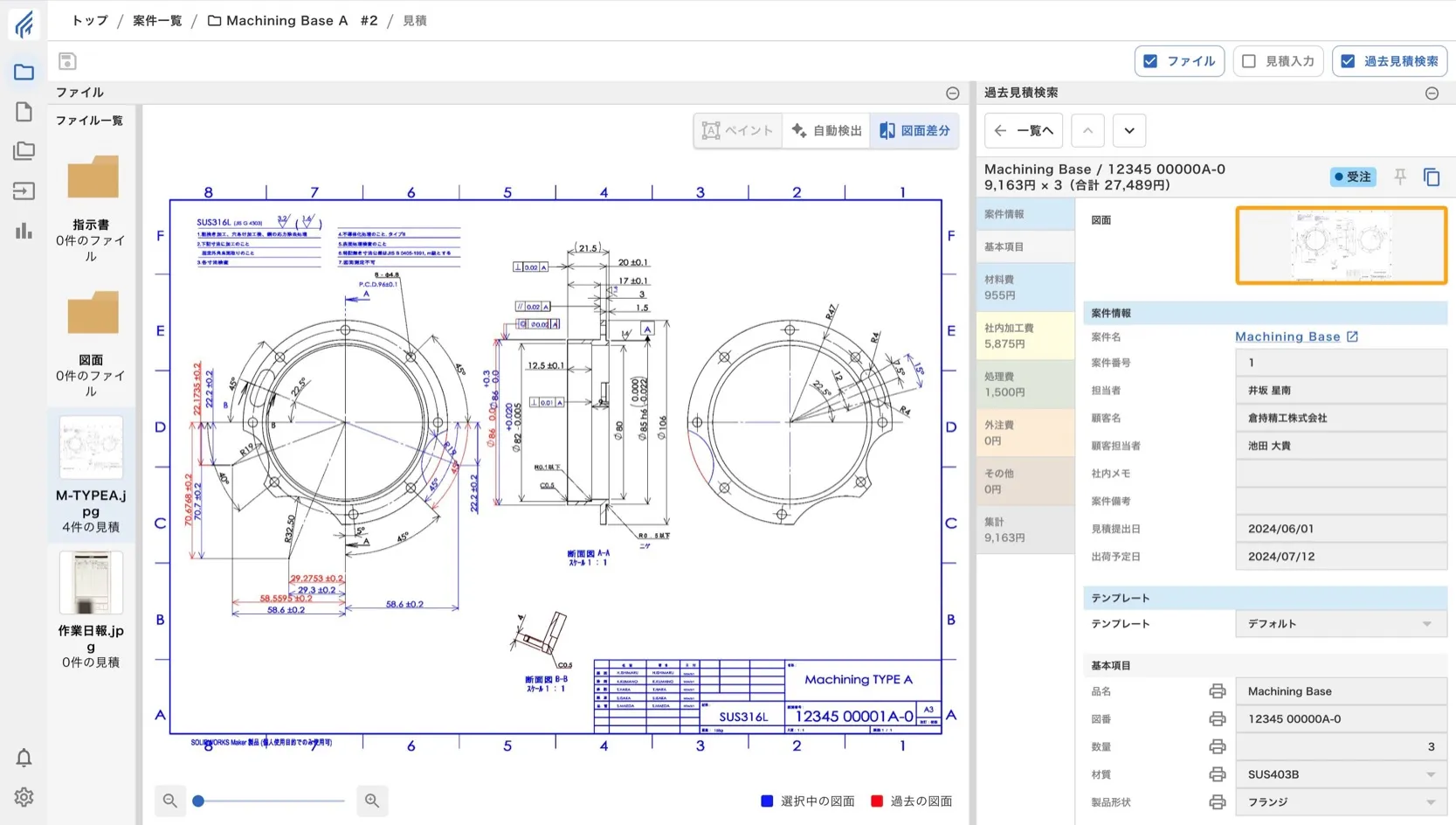Click the pin icon beside 受注 badge
Screen dimensions: 1456x825
(x=1400, y=177)
